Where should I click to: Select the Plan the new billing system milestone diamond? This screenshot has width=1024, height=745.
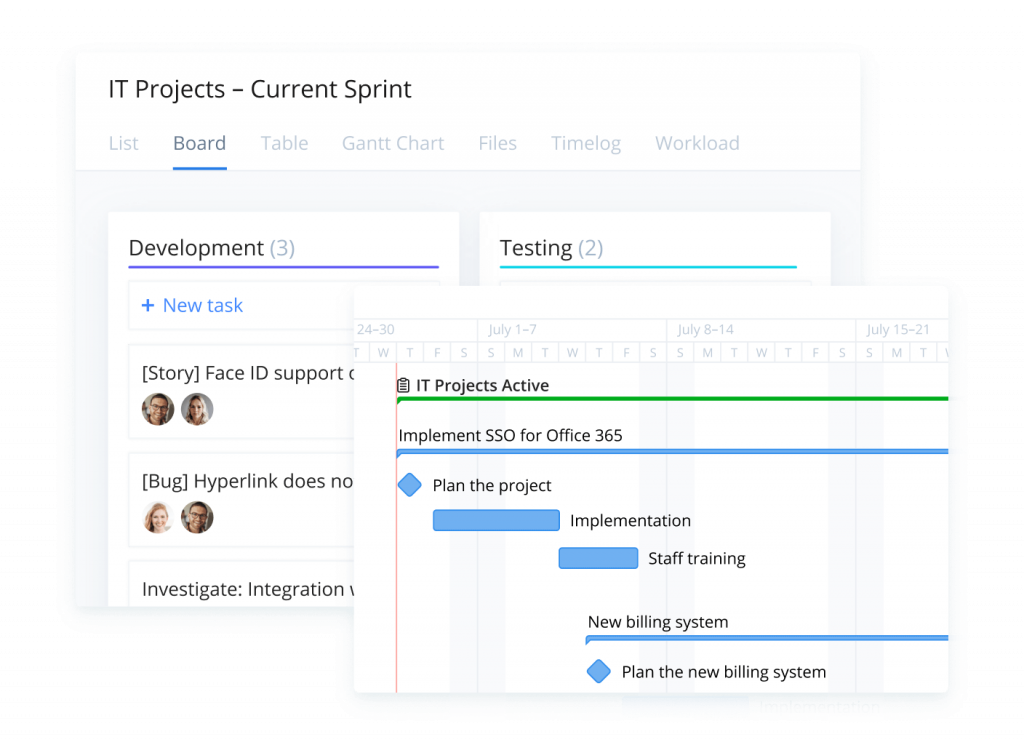click(x=599, y=671)
